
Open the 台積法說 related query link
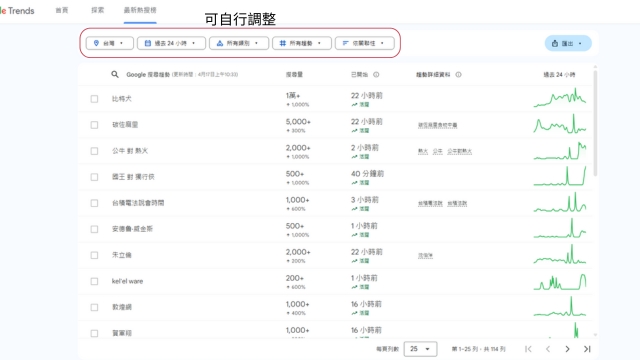pos(457,203)
